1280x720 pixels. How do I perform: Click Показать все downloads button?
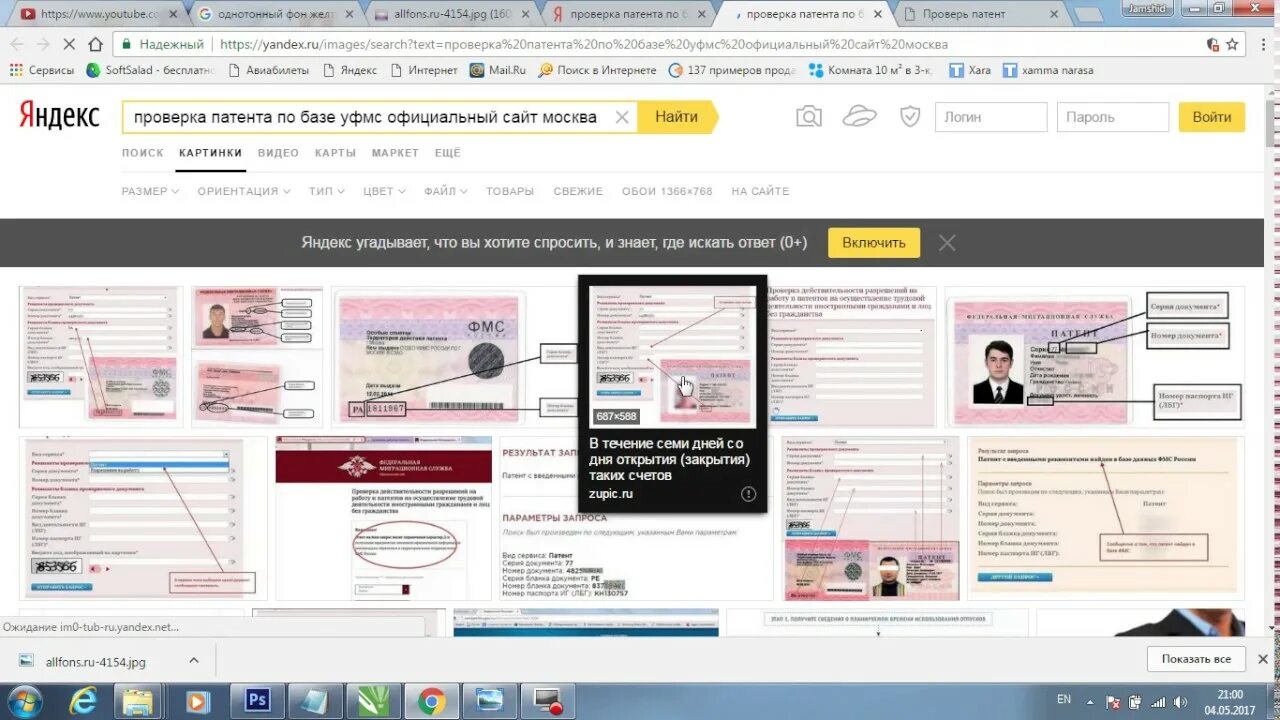[x=1196, y=659]
